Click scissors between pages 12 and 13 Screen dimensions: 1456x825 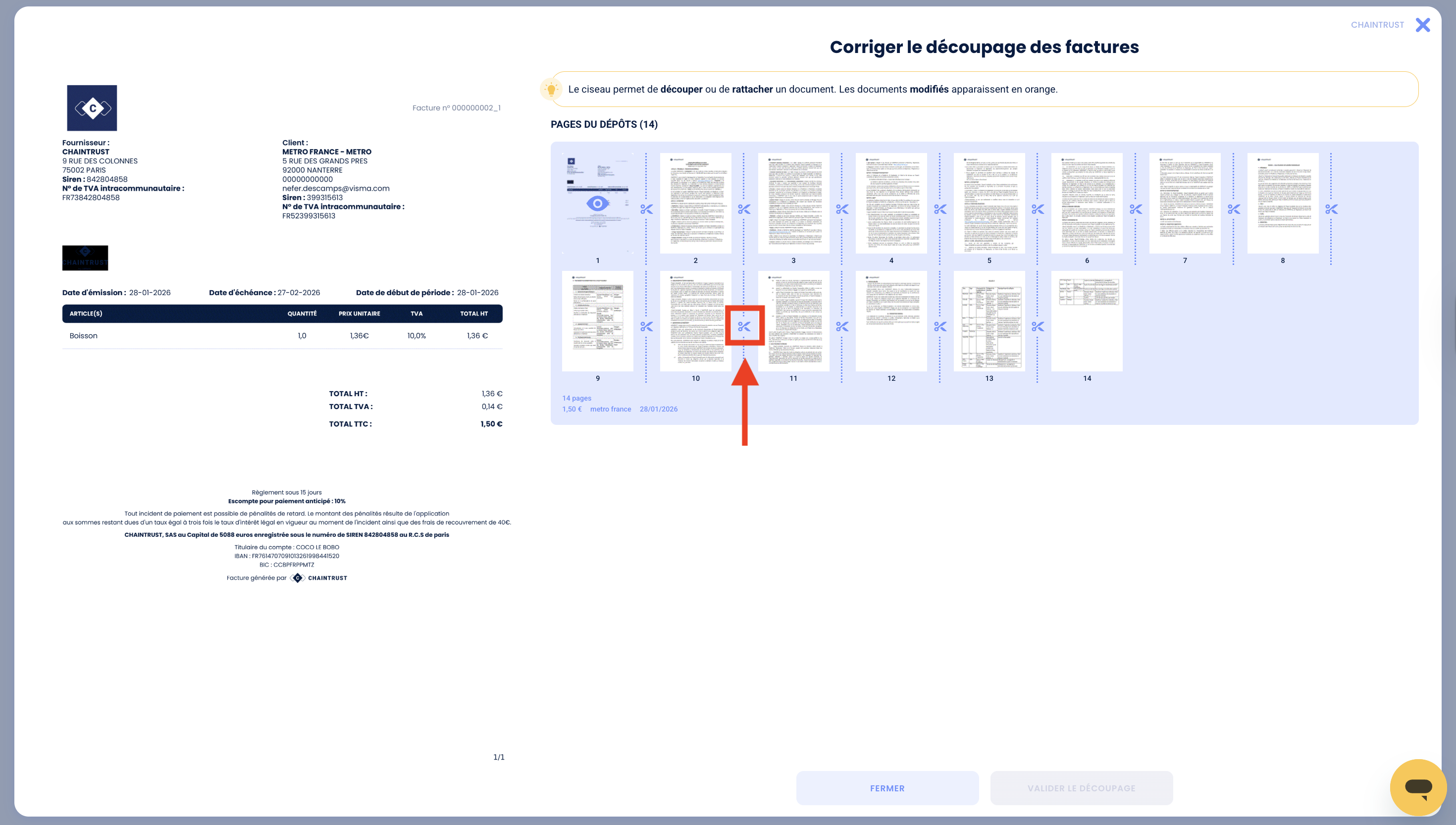(x=940, y=326)
